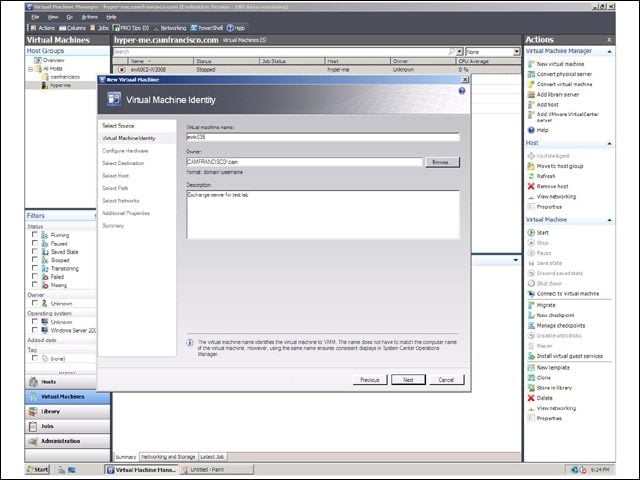The height and width of the screenshot is (480, 640).
Task: Open the Library navigation view
Action: point(67,411)
